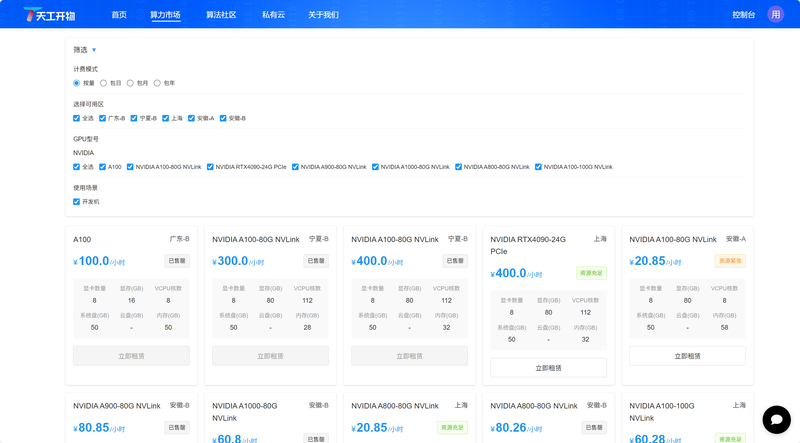The height and width of the screenshot is (443, 800).
Task: Click the NVIDIA A900-80G NVLink card title
Action: click(x=117, y=406)
